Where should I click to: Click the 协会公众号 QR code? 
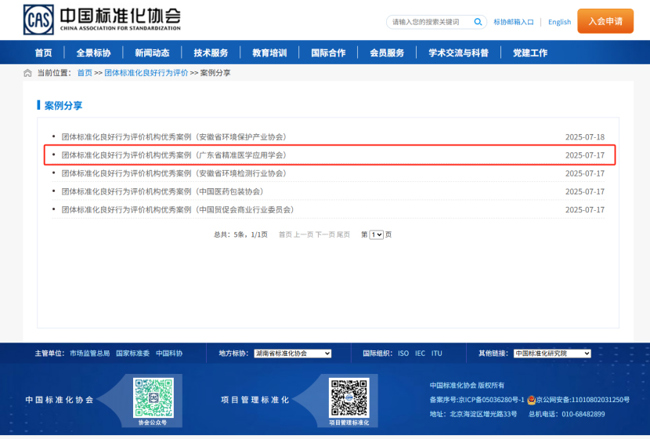[x=153, y=397]
